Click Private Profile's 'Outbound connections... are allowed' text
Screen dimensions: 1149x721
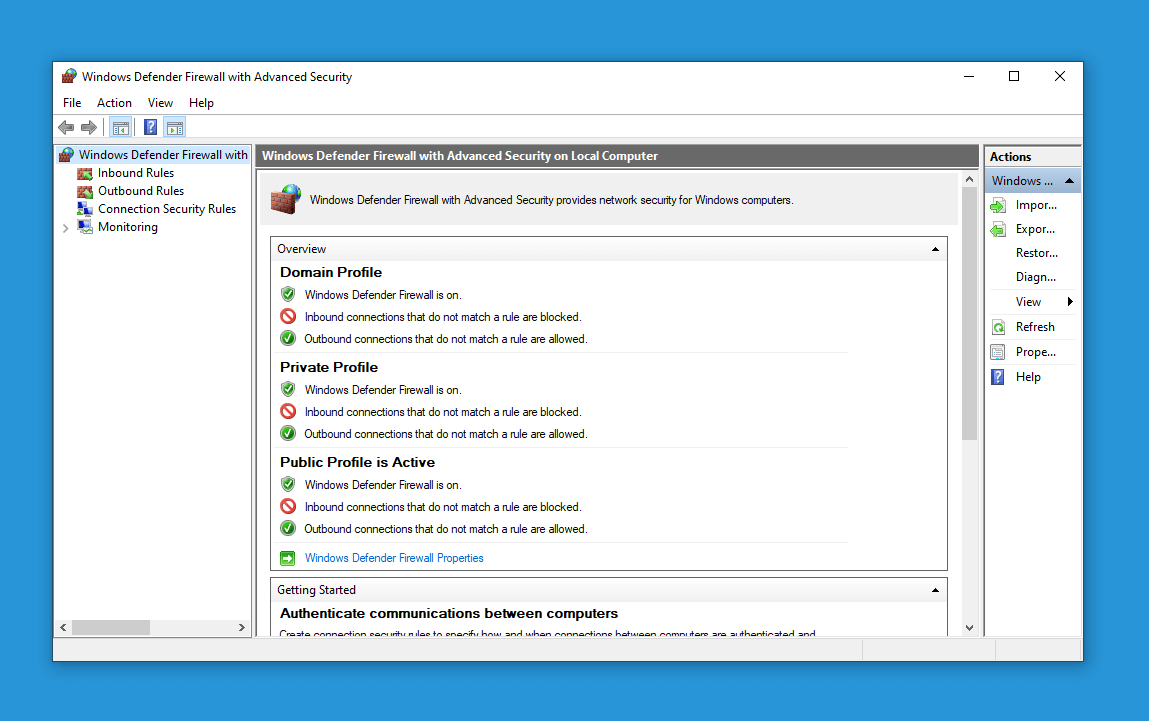tap(446, 435)
